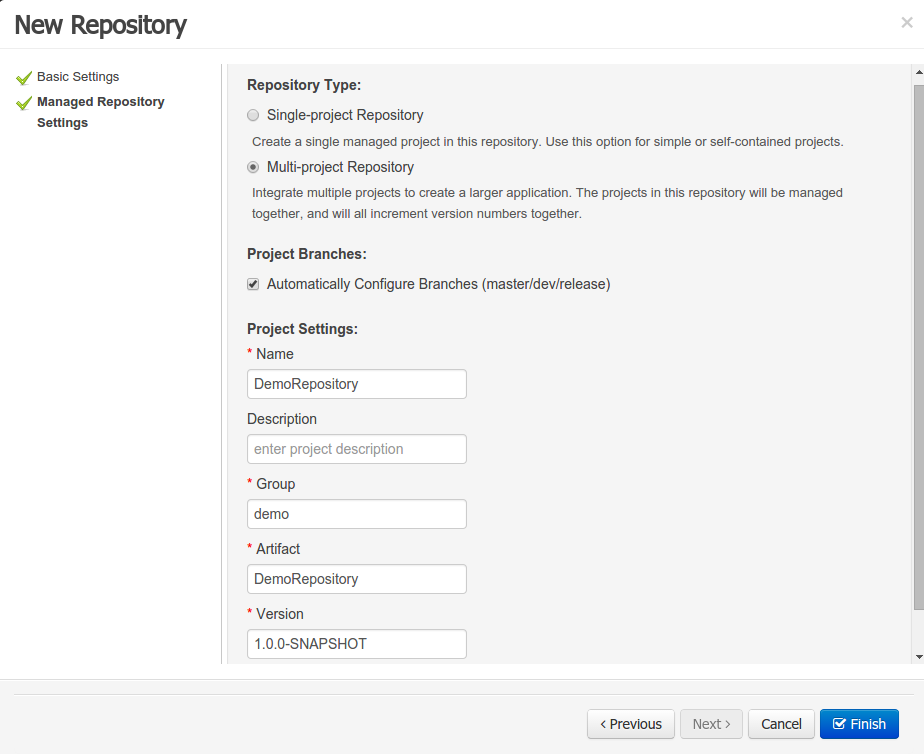The height and width of the screenshot is (754, 924).
Task: Click the scrollbar up arrow
Action: (x=918, y=73)
